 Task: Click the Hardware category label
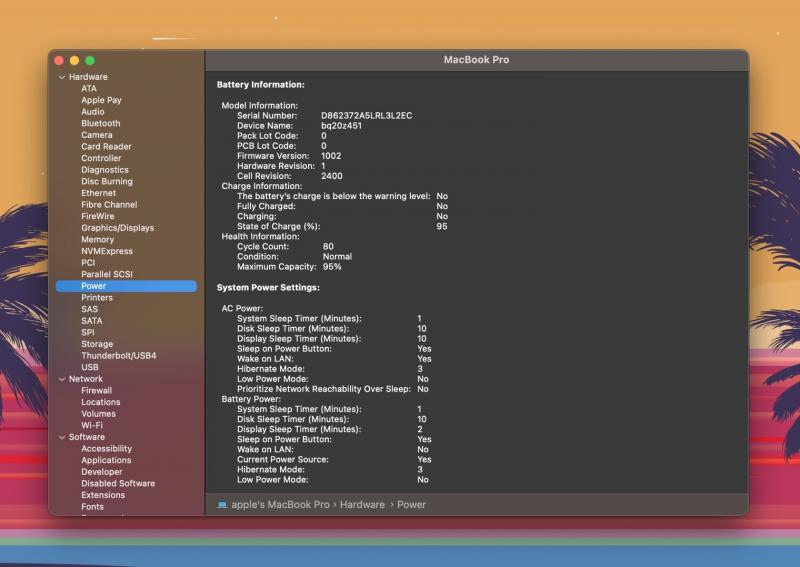pyautogui.click(x=88, y=77)
